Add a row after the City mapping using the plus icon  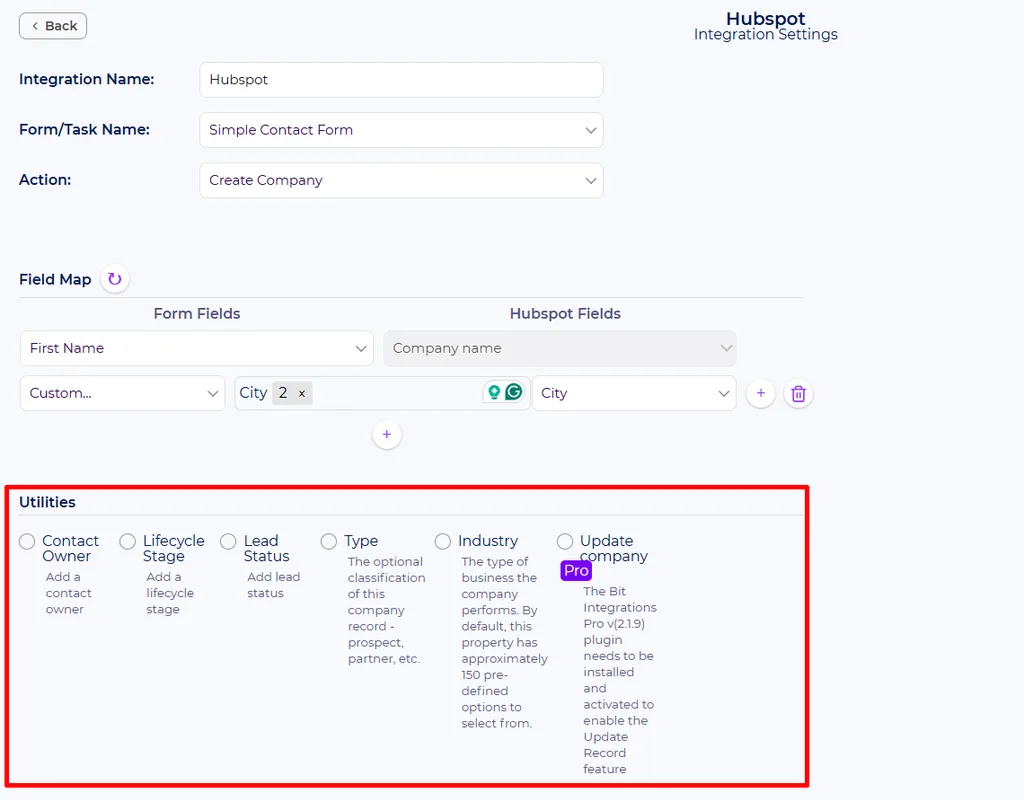[x=761, y=393]
